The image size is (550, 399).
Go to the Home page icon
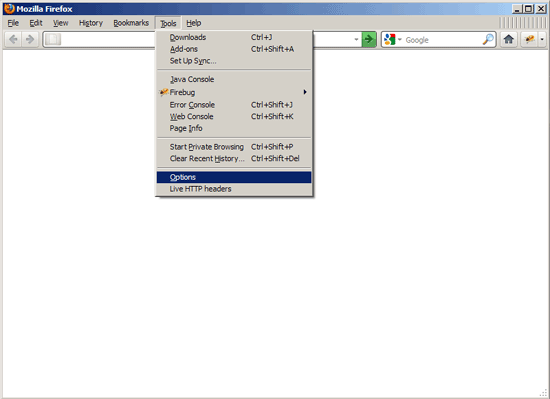point(509,39)
